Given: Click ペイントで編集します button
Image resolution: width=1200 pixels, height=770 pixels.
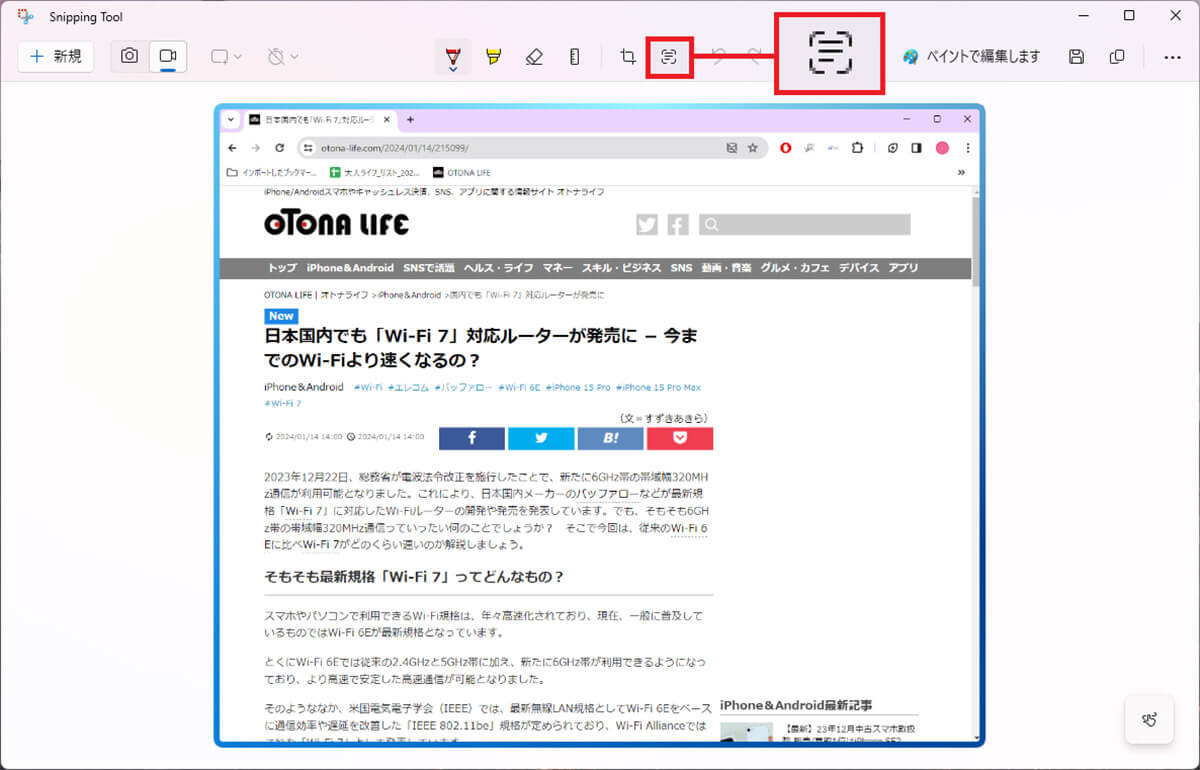Looking at the screenshot, I should [x=971, y=57].
